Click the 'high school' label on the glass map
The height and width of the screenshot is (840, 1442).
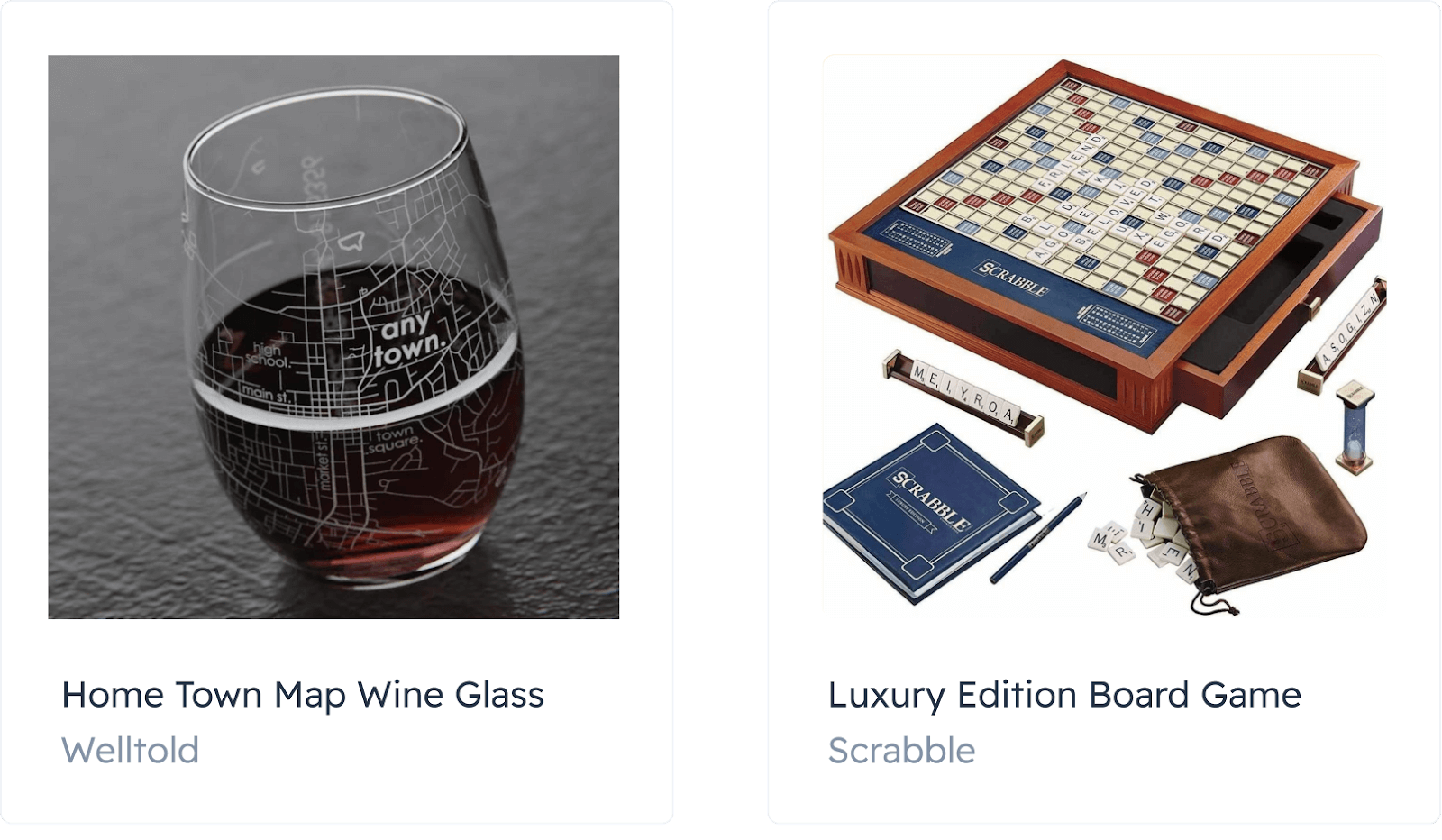point(269,355)
